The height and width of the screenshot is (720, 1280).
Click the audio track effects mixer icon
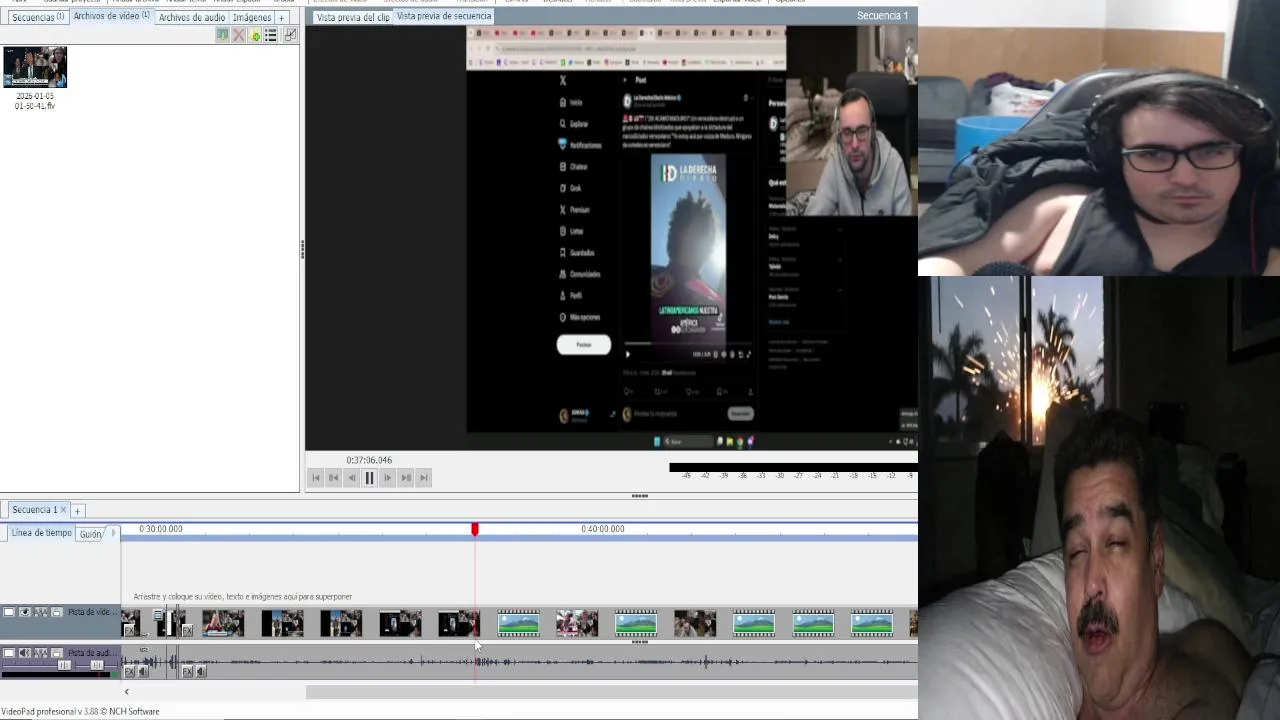click(x=41, y=653)
